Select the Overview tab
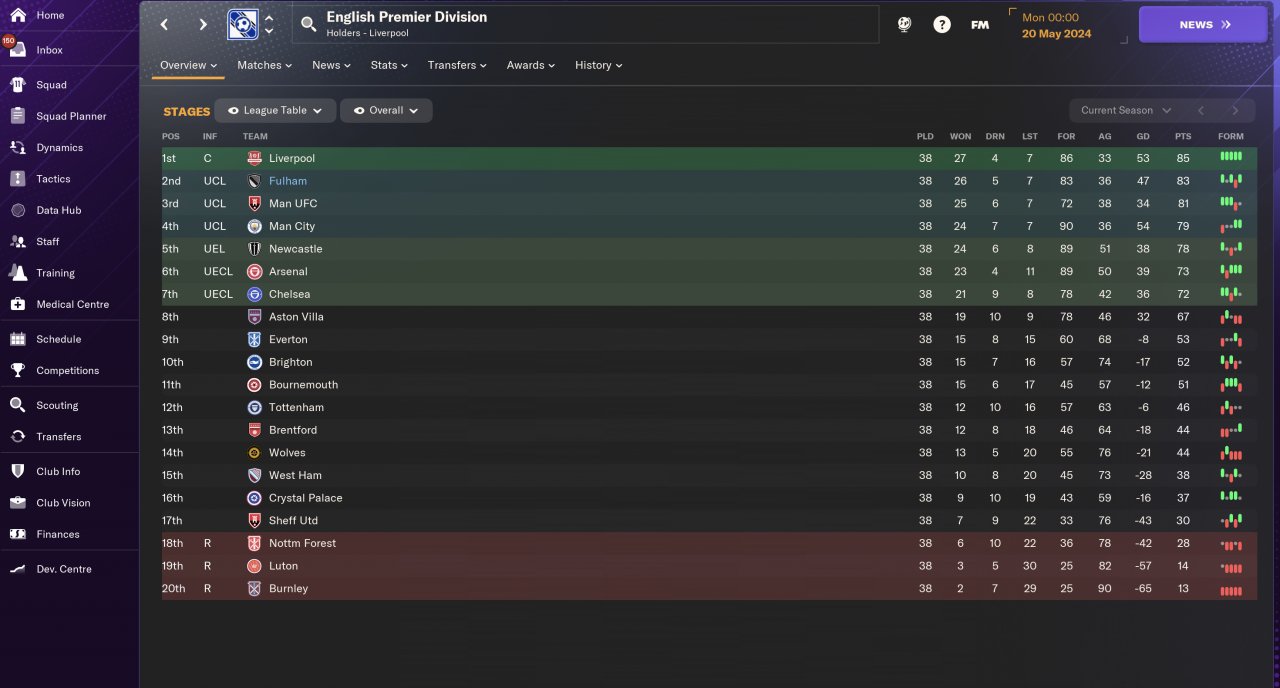This screenshot has width=1280, height=688. pyautogui.click(x=188, y=65)
